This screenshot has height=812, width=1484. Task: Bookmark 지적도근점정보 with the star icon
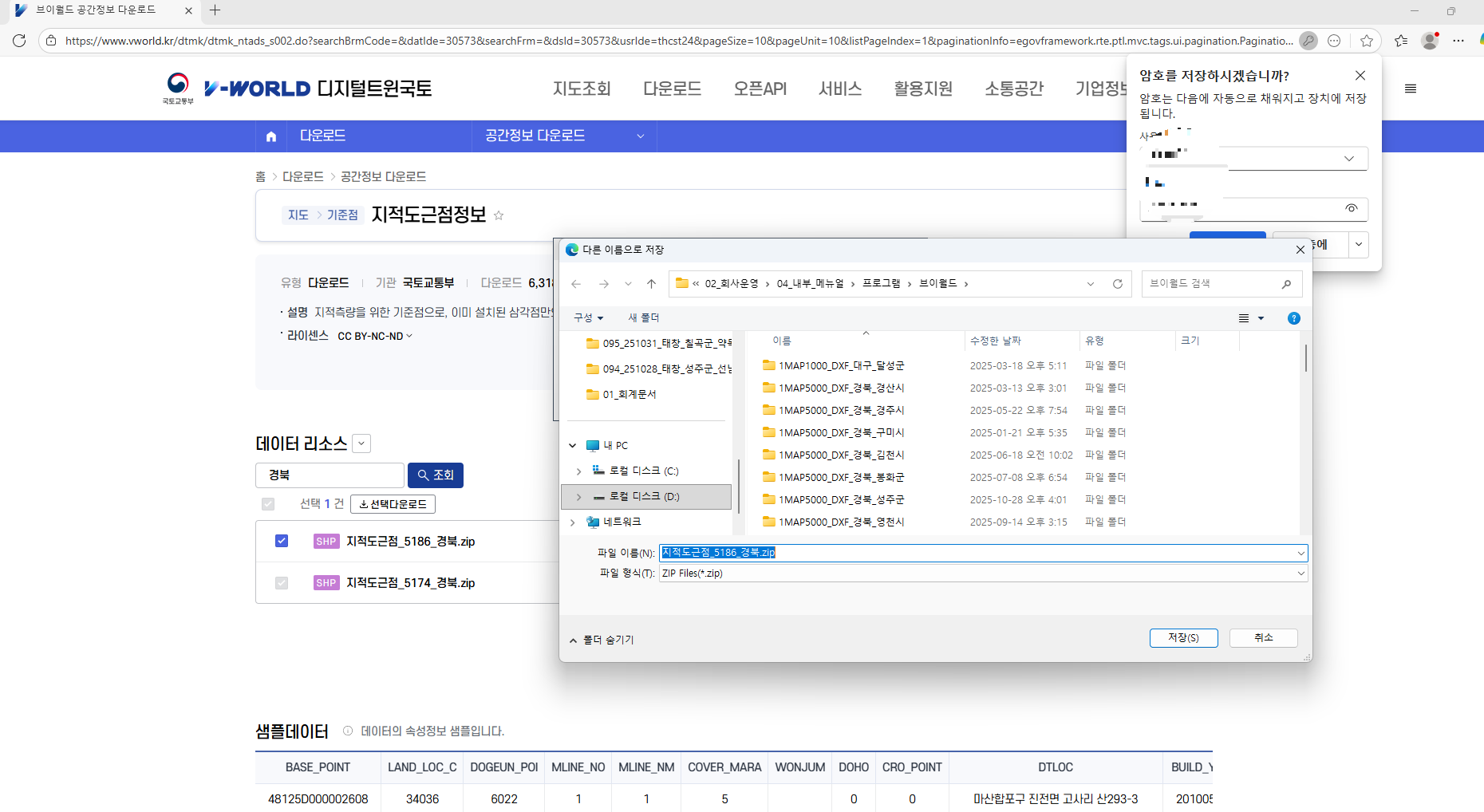click(x=499, y=215)
